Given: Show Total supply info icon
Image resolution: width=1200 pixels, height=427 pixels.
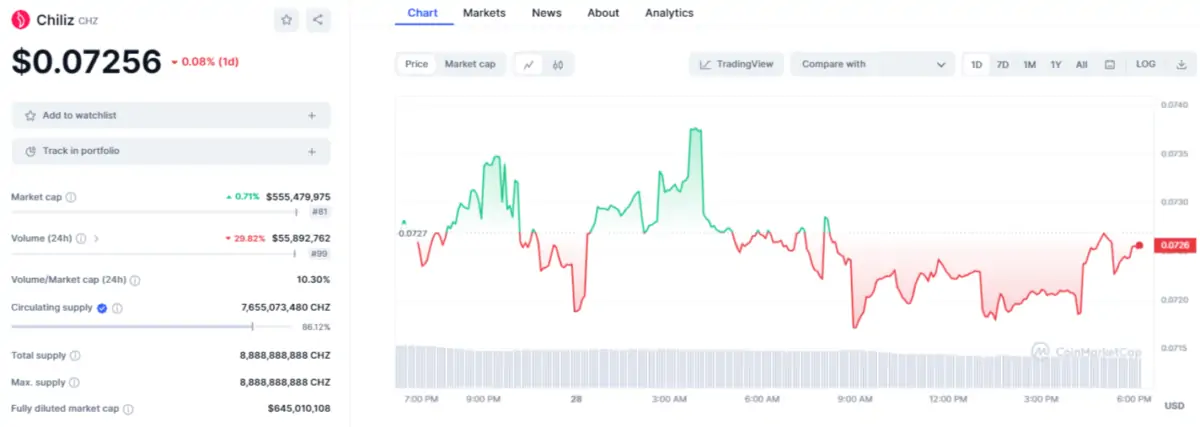Looking at the screenshot, I should pos(75,355).
